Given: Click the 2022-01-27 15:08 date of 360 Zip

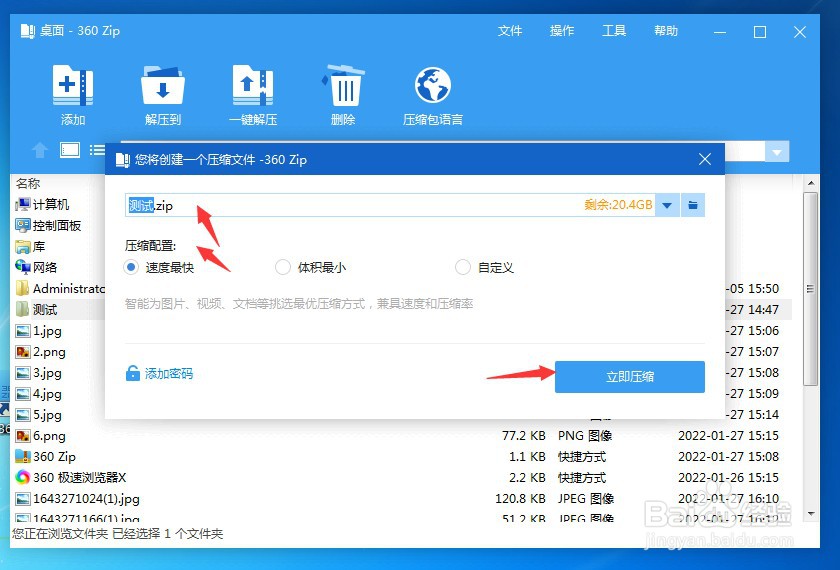Looking at the screenshot, I should pos(728,456).
